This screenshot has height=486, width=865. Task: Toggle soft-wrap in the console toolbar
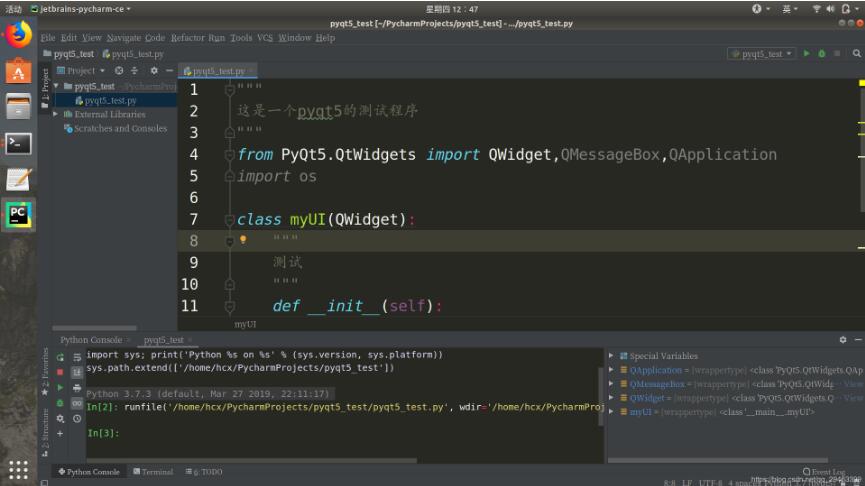pos(77,357)
